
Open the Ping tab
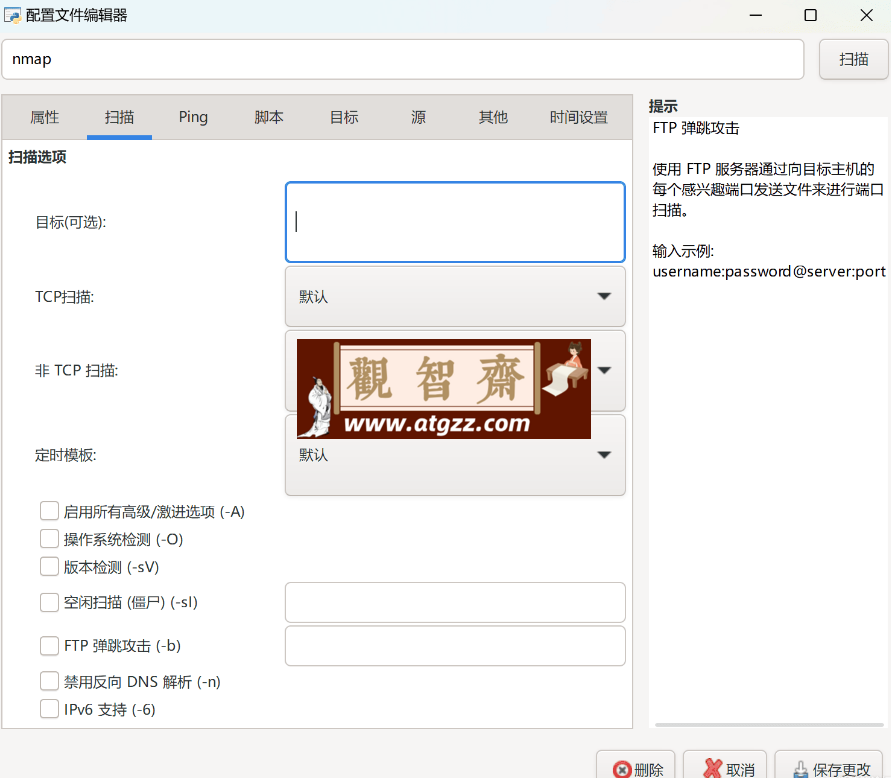click(193, 117)
